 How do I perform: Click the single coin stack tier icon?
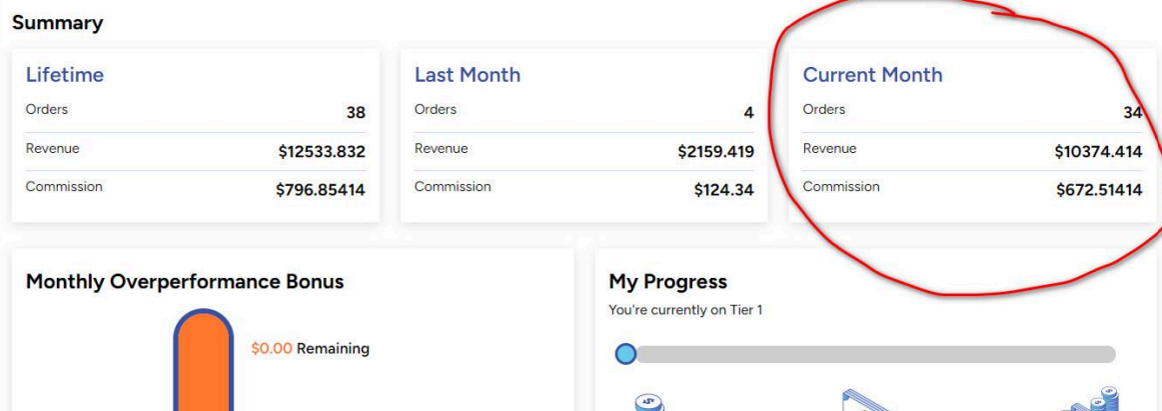click(x=650, y=402)
